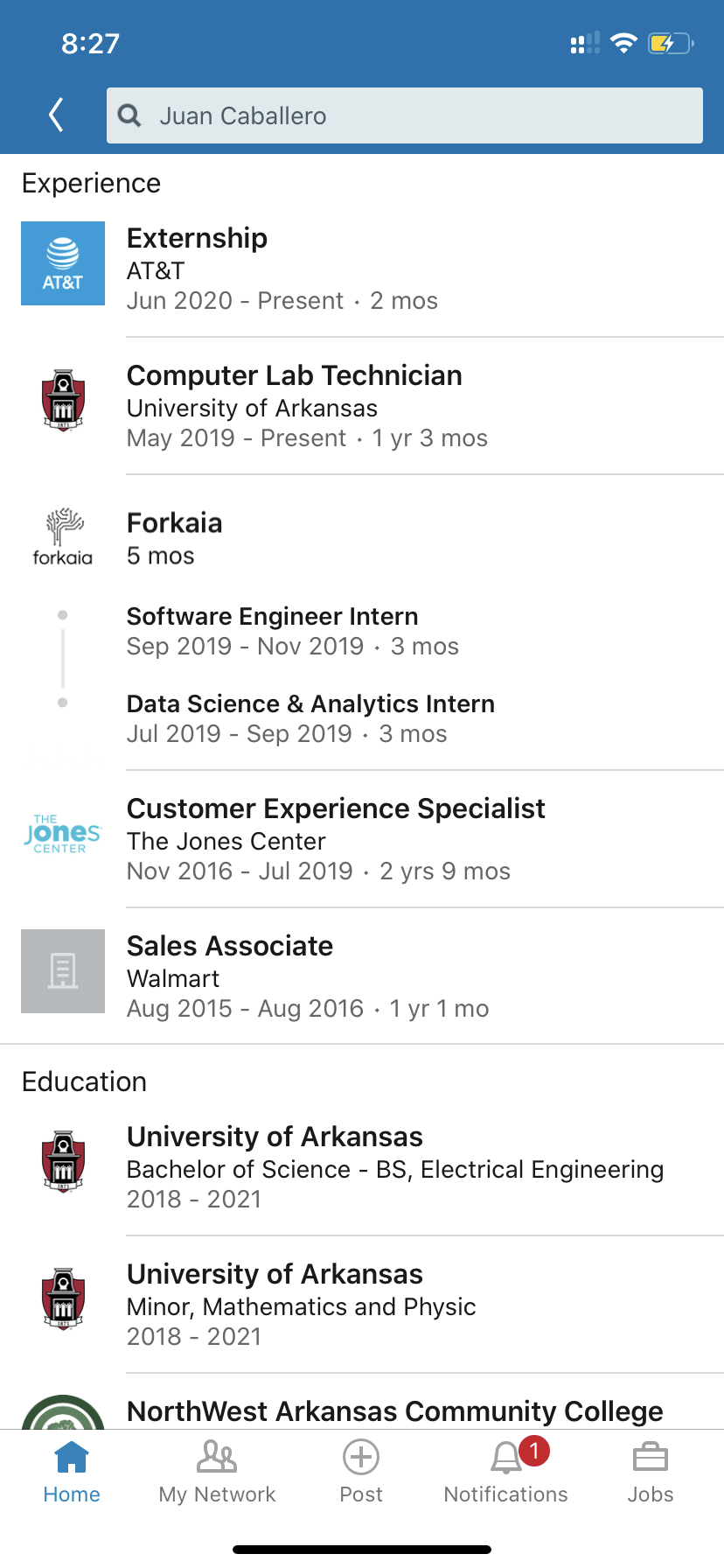Open The Jones Center logo
Image resolution: width=724 pixels, height=1568 pixels.
[x=63, y=834]
